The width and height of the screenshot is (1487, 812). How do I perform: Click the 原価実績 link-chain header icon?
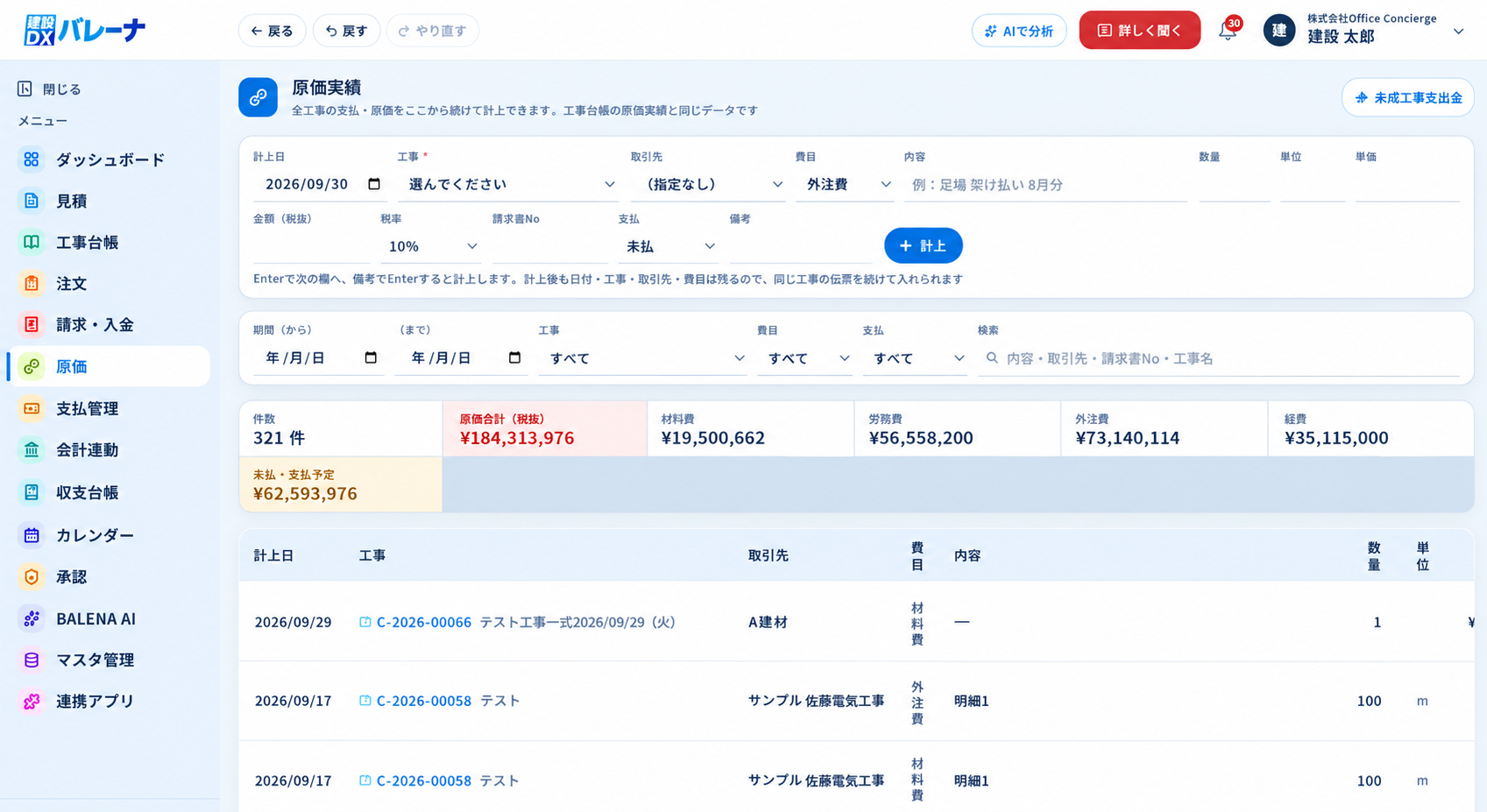[x=258, y=97]
